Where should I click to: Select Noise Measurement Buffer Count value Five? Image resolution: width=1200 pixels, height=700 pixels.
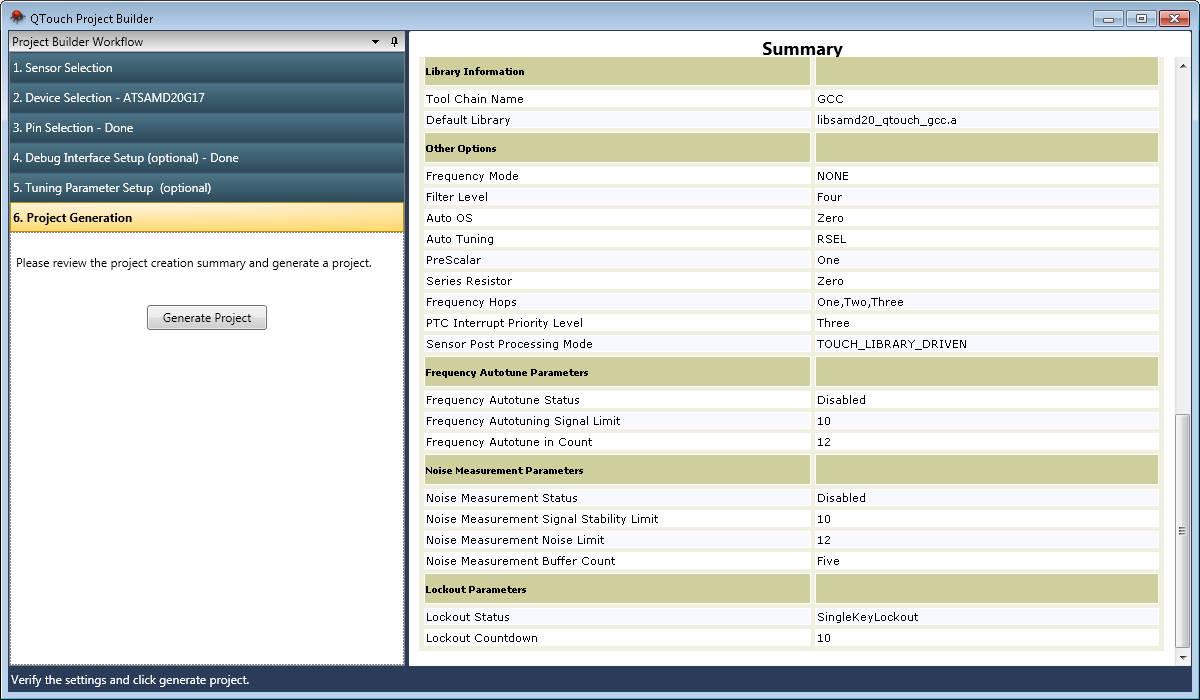828,561
